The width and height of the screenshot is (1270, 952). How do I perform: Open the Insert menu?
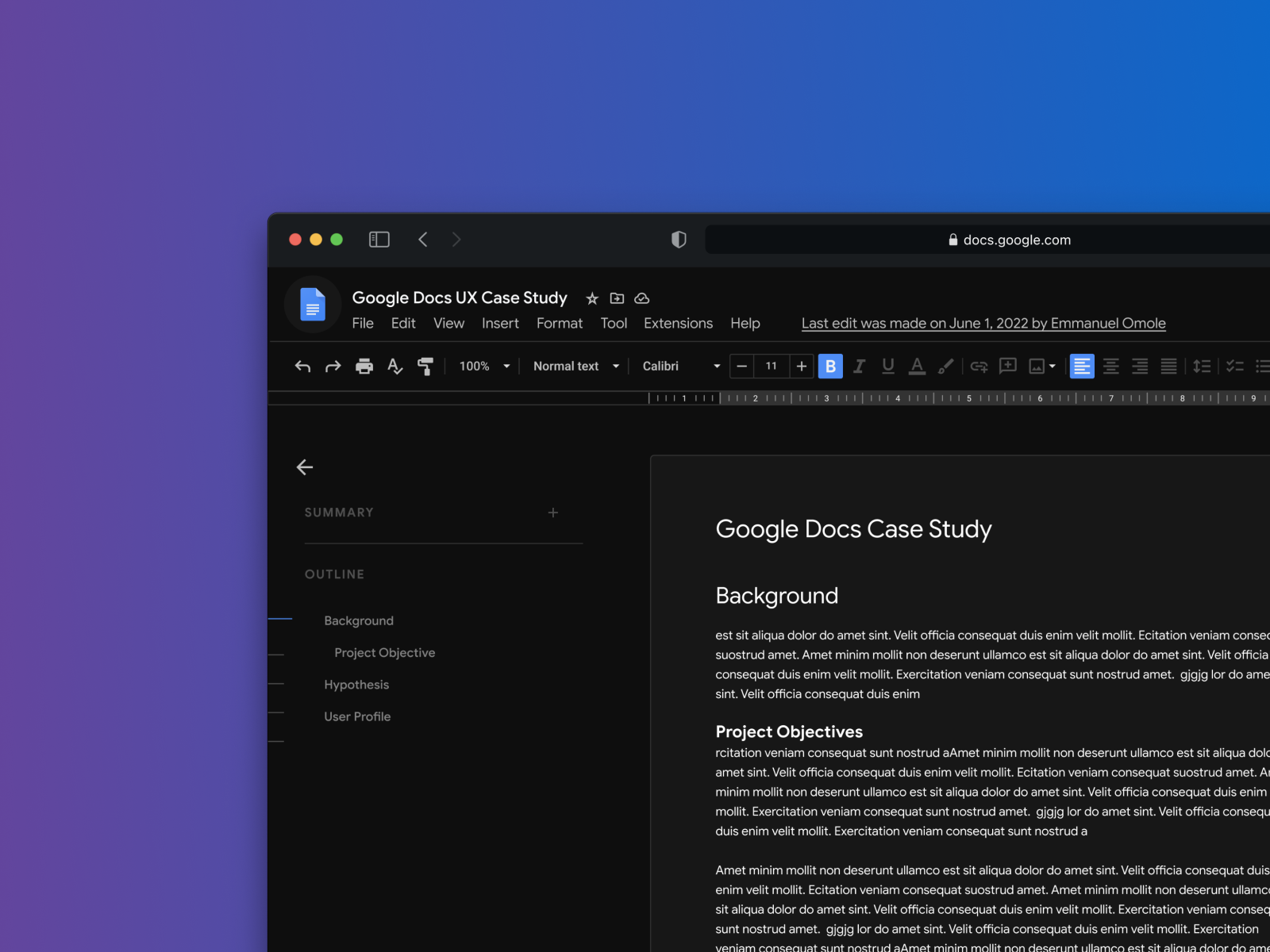tap(500, 323)
